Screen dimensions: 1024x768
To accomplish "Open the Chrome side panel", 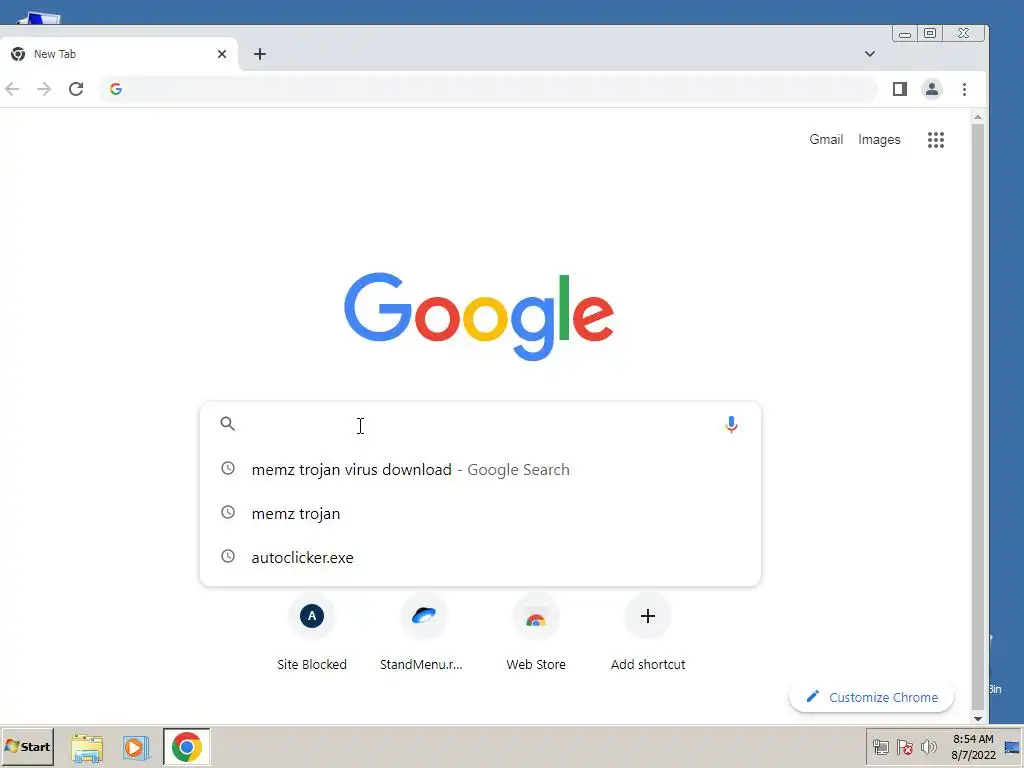I will tap(899, 89).
